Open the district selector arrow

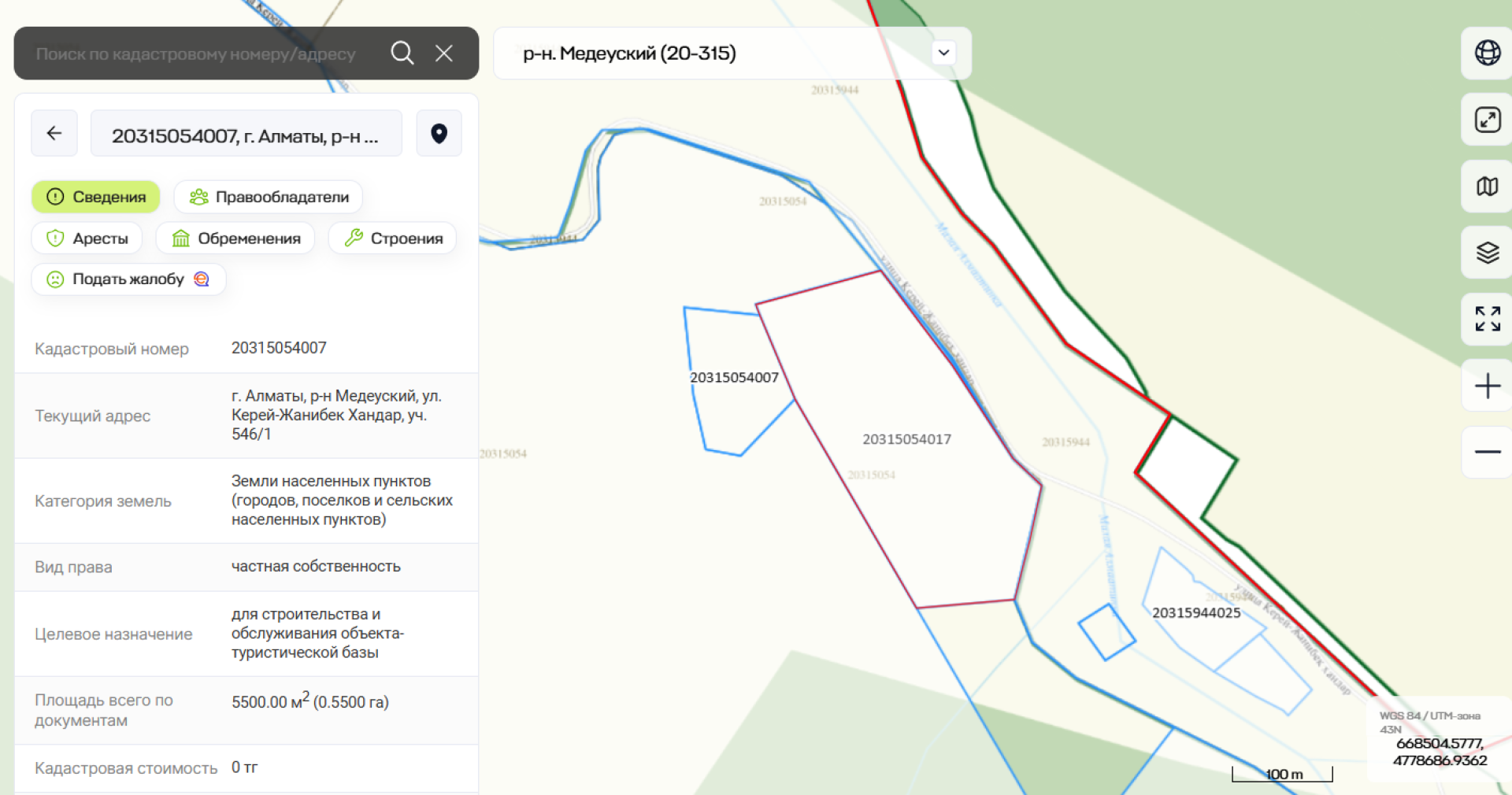[x=943, y=54]
